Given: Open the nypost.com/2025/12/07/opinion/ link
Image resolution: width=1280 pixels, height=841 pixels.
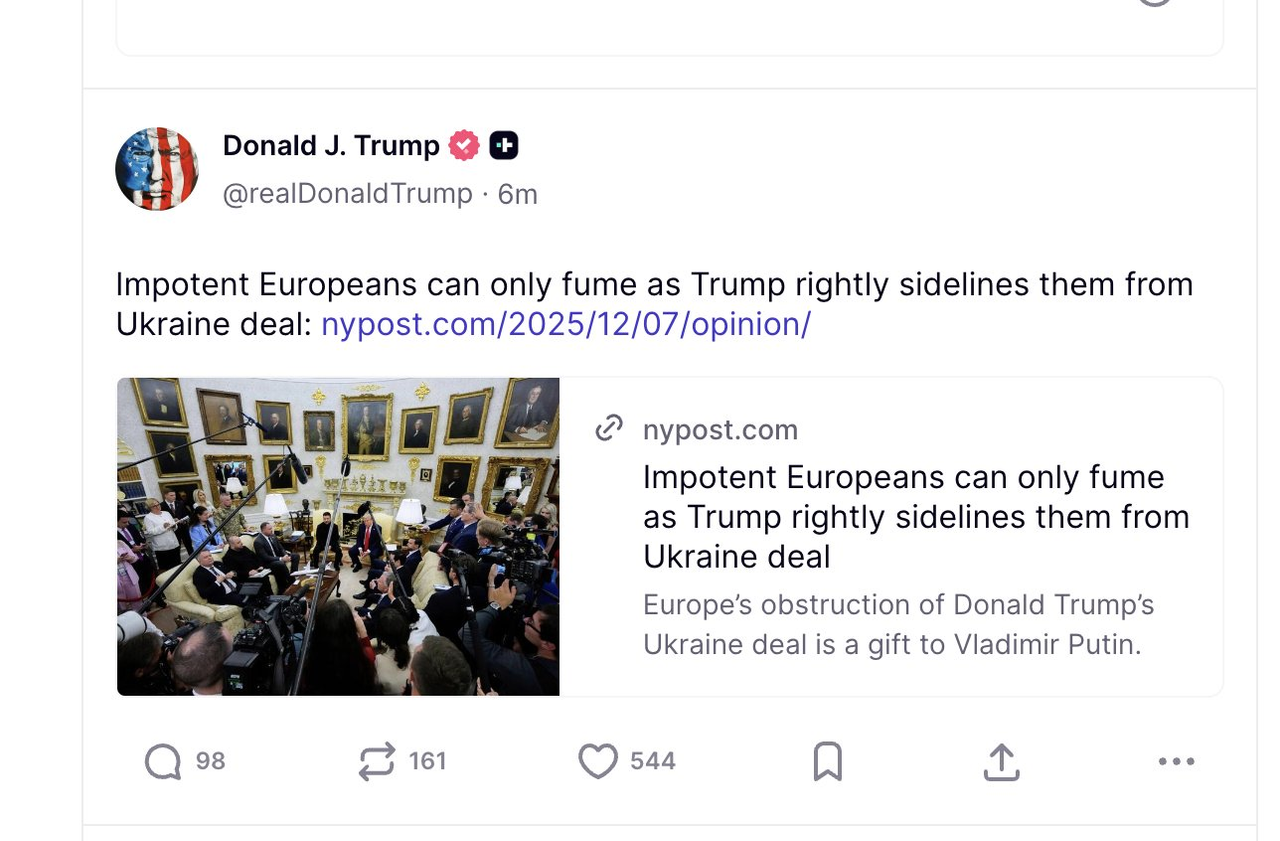Looking at the screenshot, I should 566,324.
